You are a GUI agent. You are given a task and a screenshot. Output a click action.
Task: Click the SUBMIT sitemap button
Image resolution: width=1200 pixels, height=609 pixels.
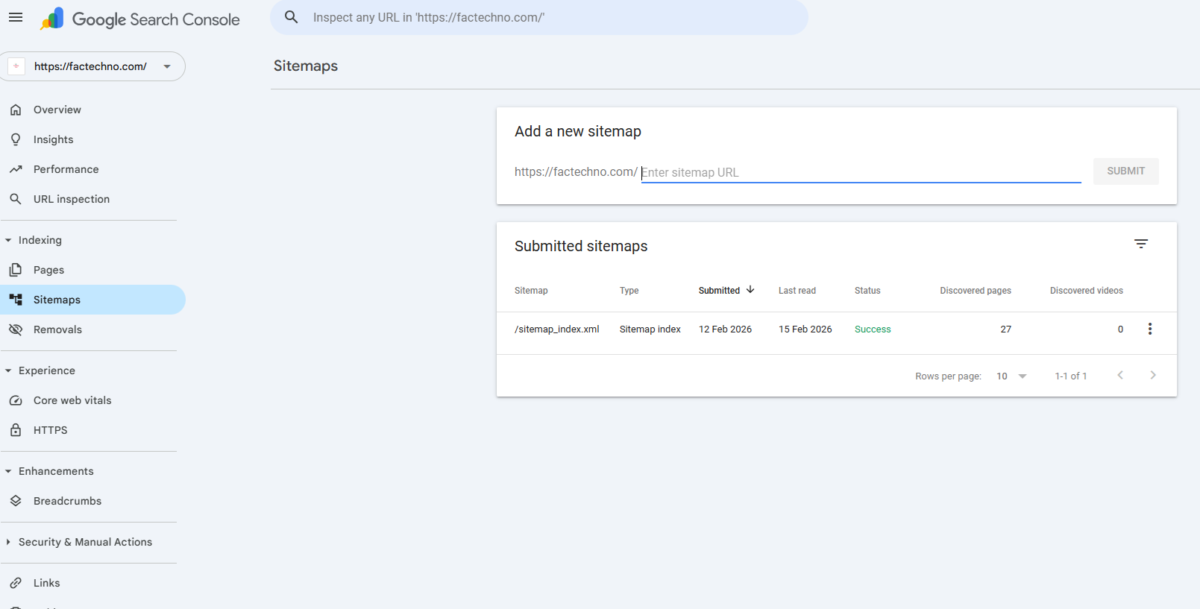point(1125,171)
